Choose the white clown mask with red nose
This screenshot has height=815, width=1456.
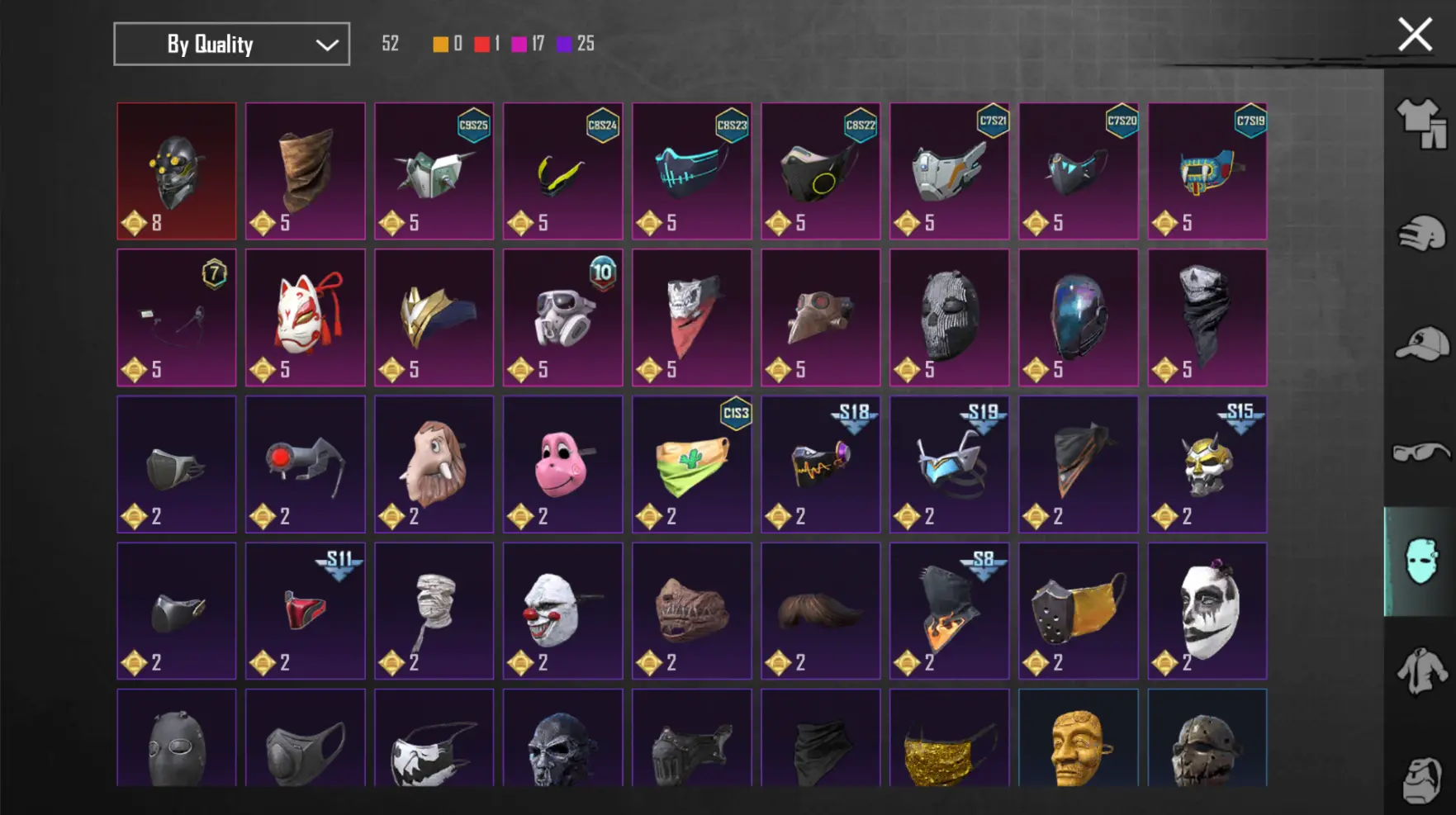563,611
